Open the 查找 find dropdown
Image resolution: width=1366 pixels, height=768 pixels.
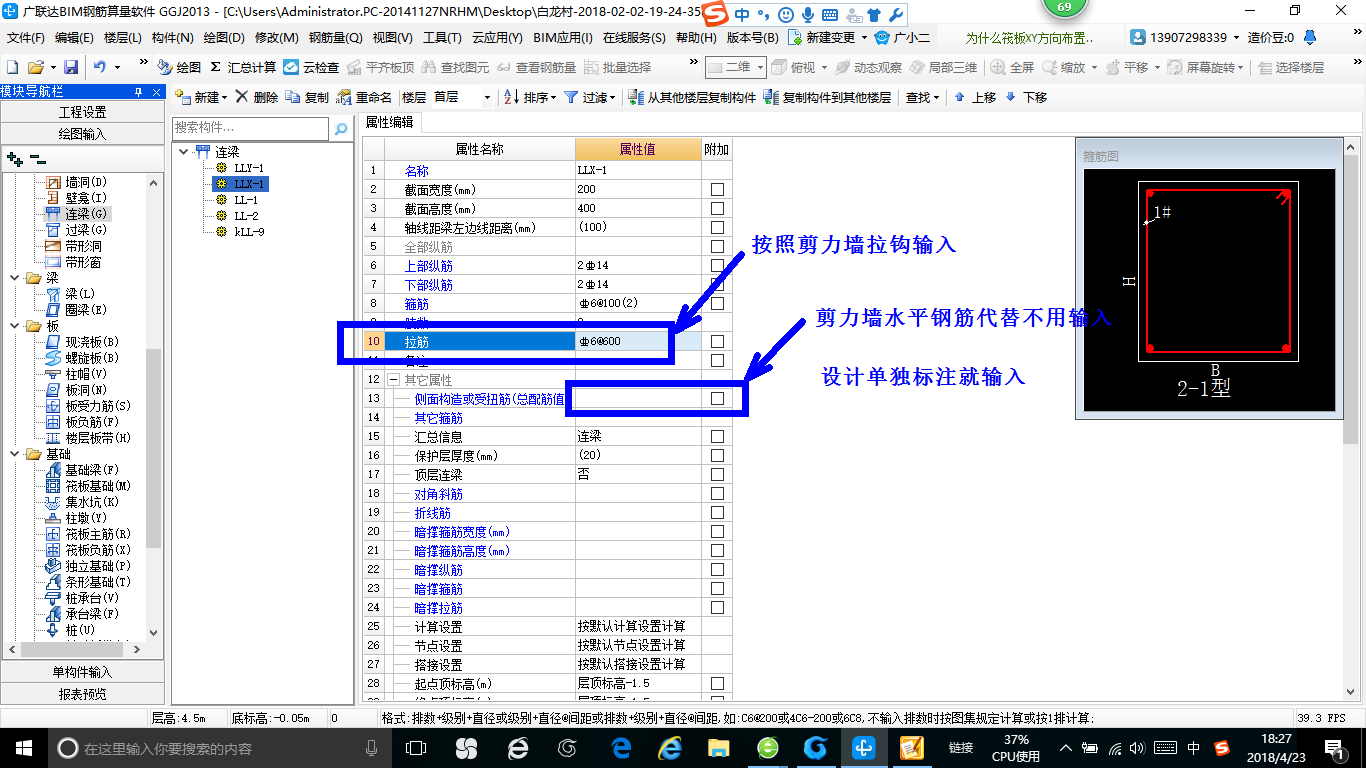coord(922,97)
